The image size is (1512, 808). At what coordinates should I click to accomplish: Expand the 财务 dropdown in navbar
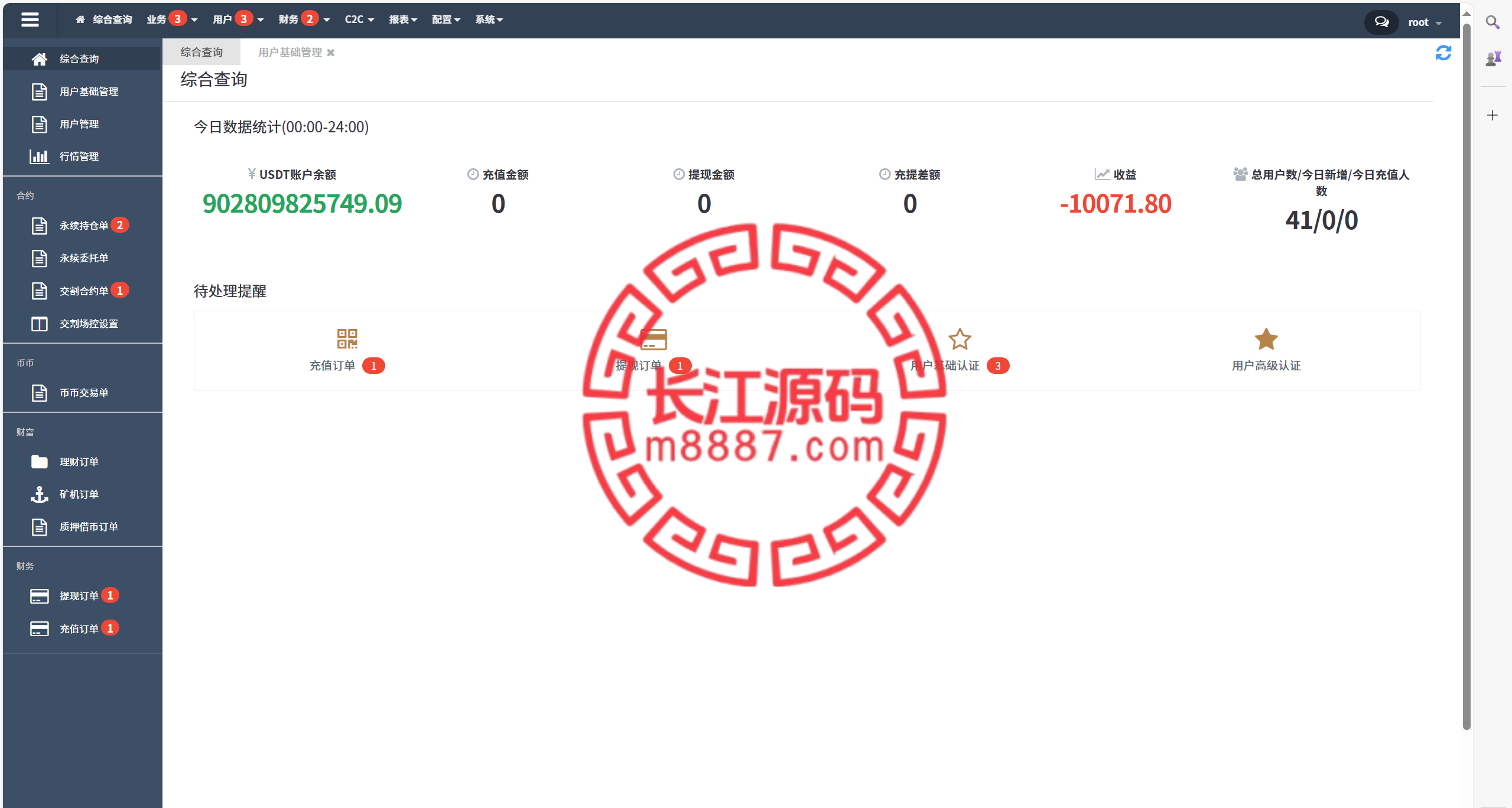tap(304, 19)
